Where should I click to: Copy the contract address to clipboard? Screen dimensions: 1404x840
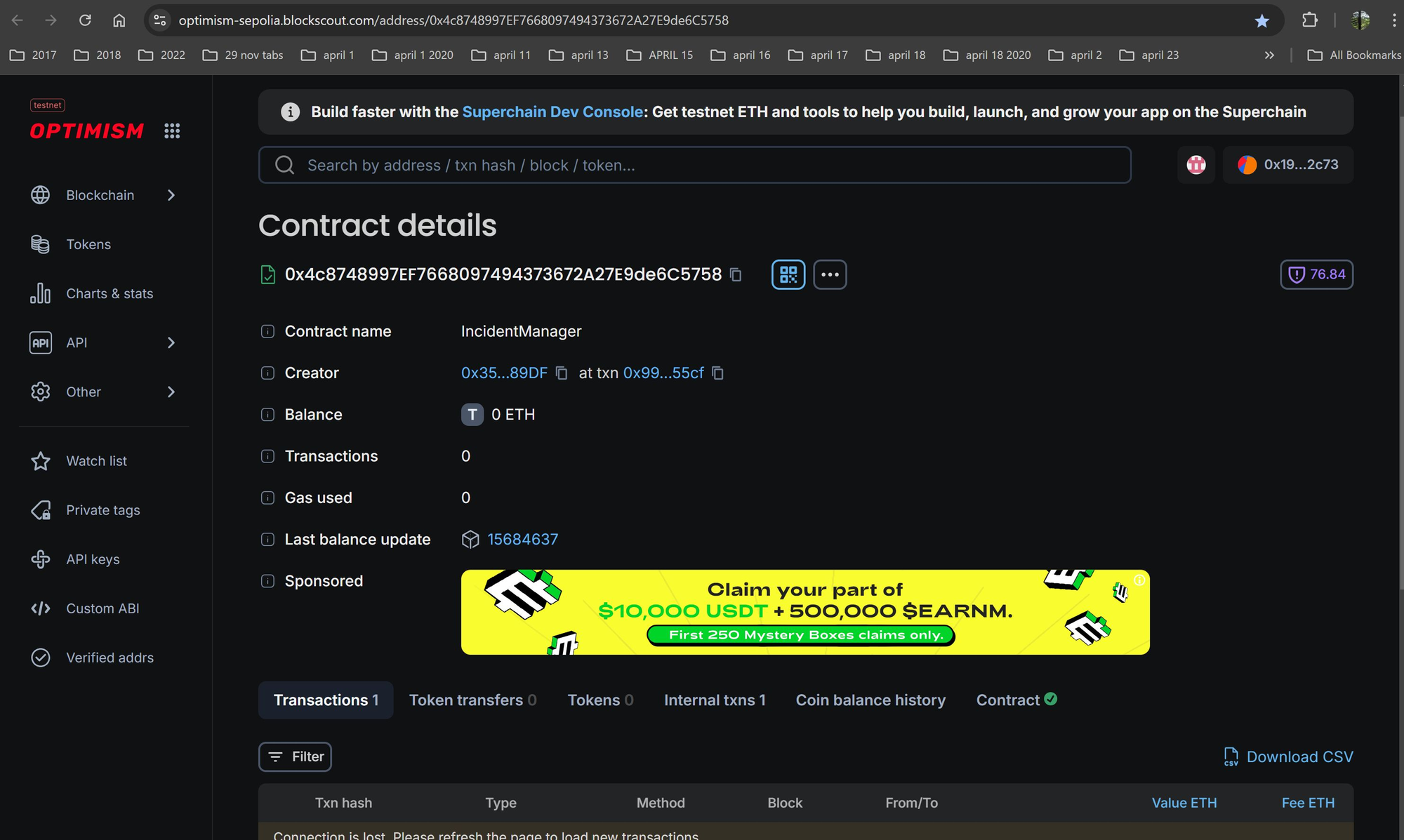736,274
